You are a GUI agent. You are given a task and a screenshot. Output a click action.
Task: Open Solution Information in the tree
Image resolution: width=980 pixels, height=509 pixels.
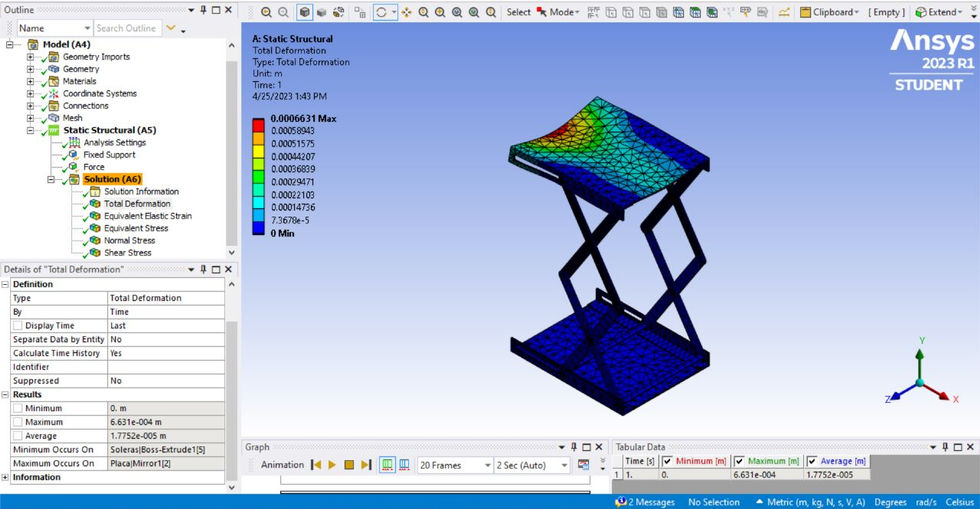[x=141, y=191]
